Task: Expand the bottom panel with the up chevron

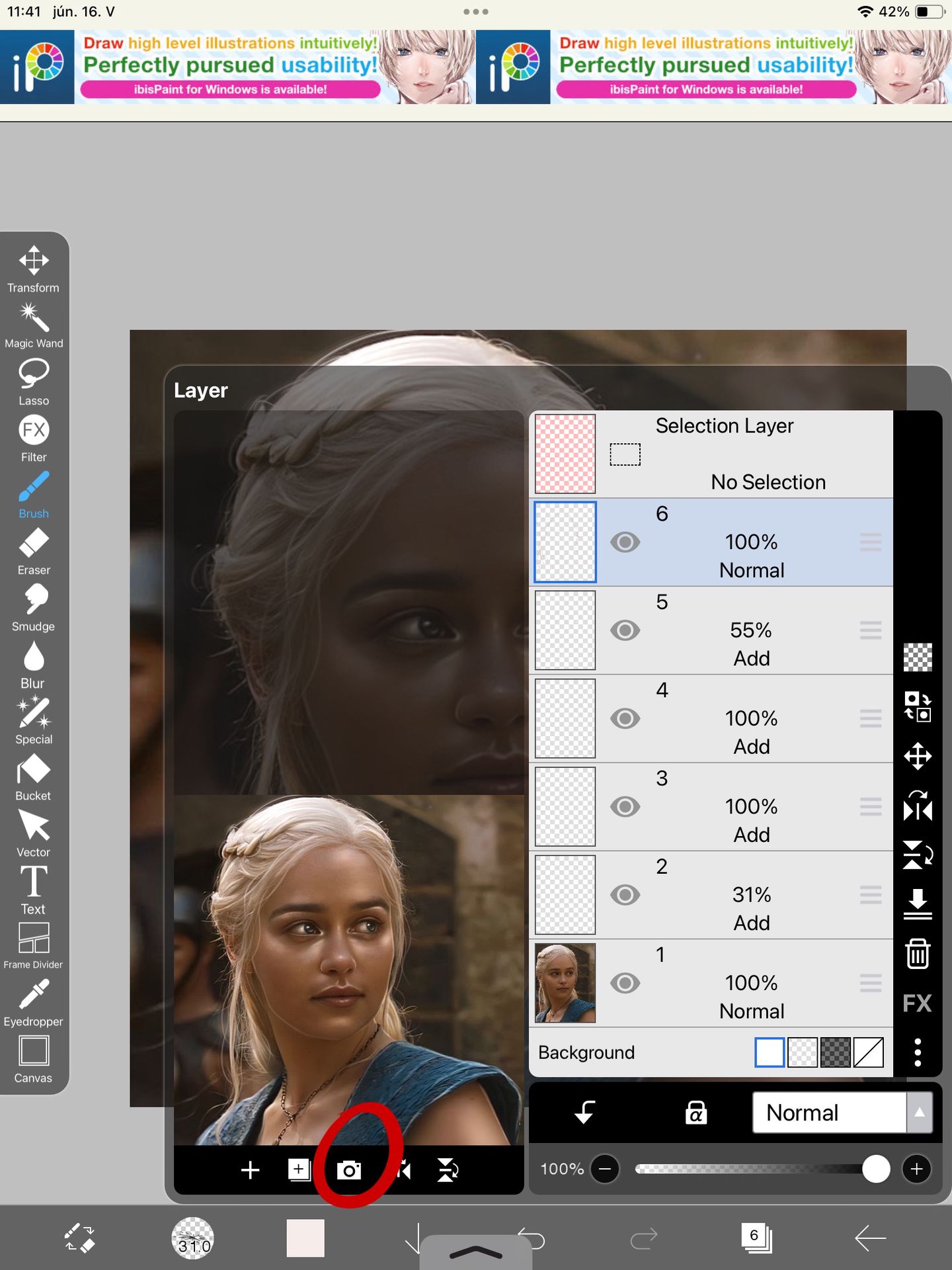Action: tap(476, 1253)
